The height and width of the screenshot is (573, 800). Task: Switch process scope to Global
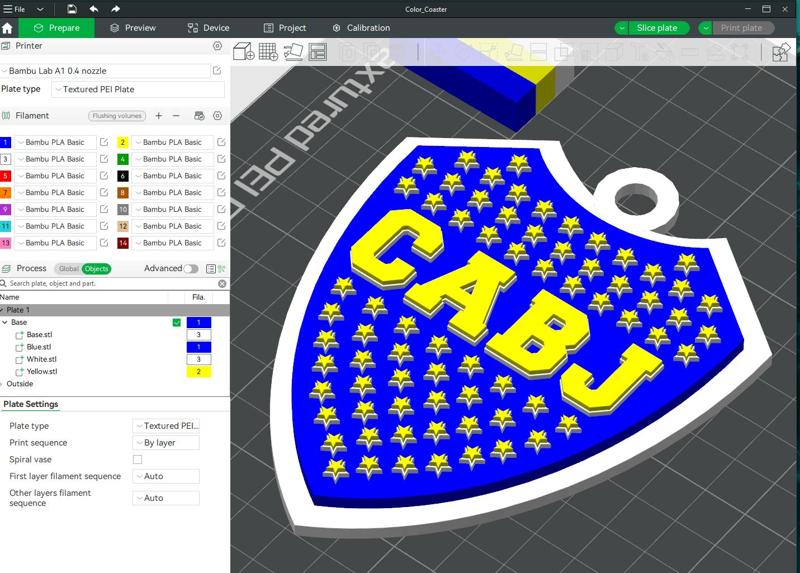click(68, 268)
